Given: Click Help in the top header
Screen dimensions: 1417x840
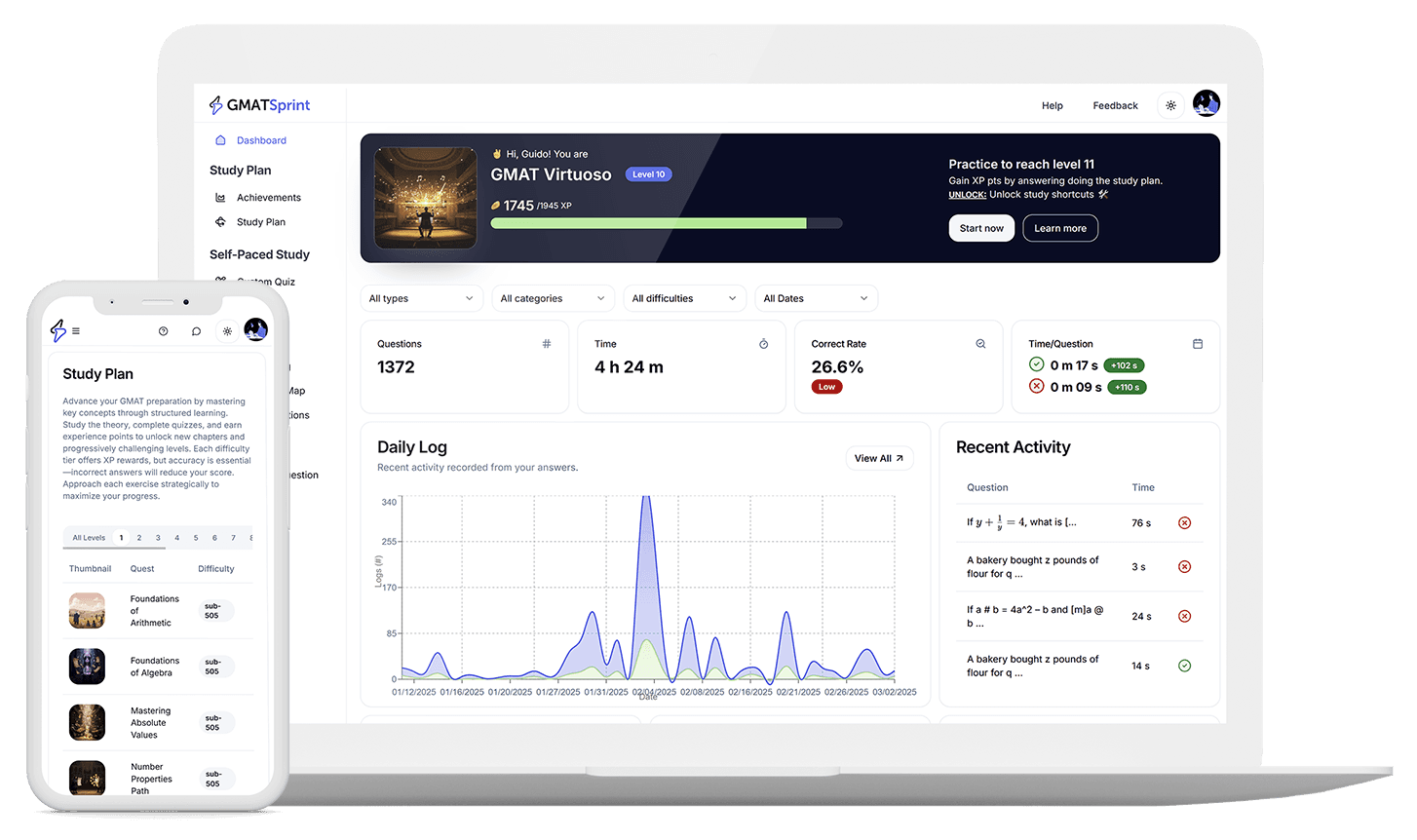Looking at the screenshot, I should 1053,105.
